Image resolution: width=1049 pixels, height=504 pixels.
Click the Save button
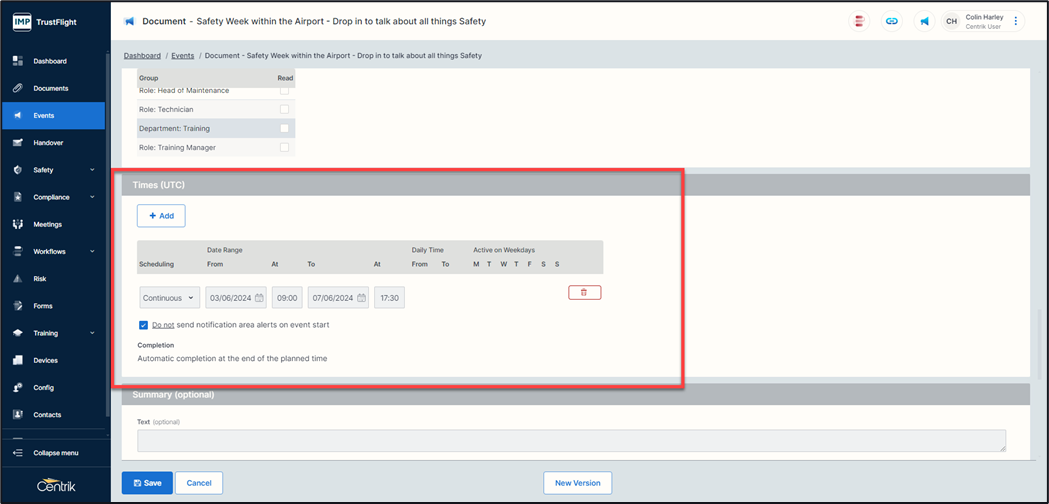(x=147, y=483)
